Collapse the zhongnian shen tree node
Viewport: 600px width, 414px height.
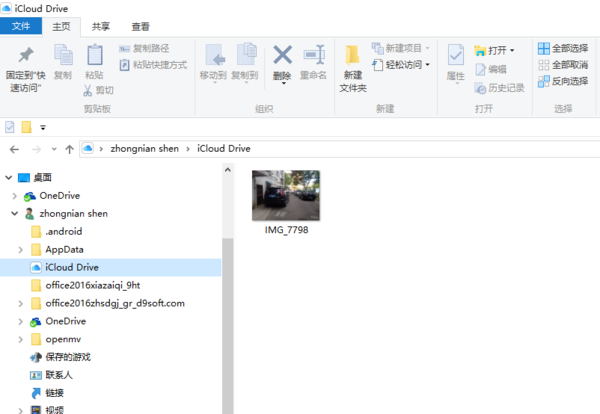click(x=13, y=213)
